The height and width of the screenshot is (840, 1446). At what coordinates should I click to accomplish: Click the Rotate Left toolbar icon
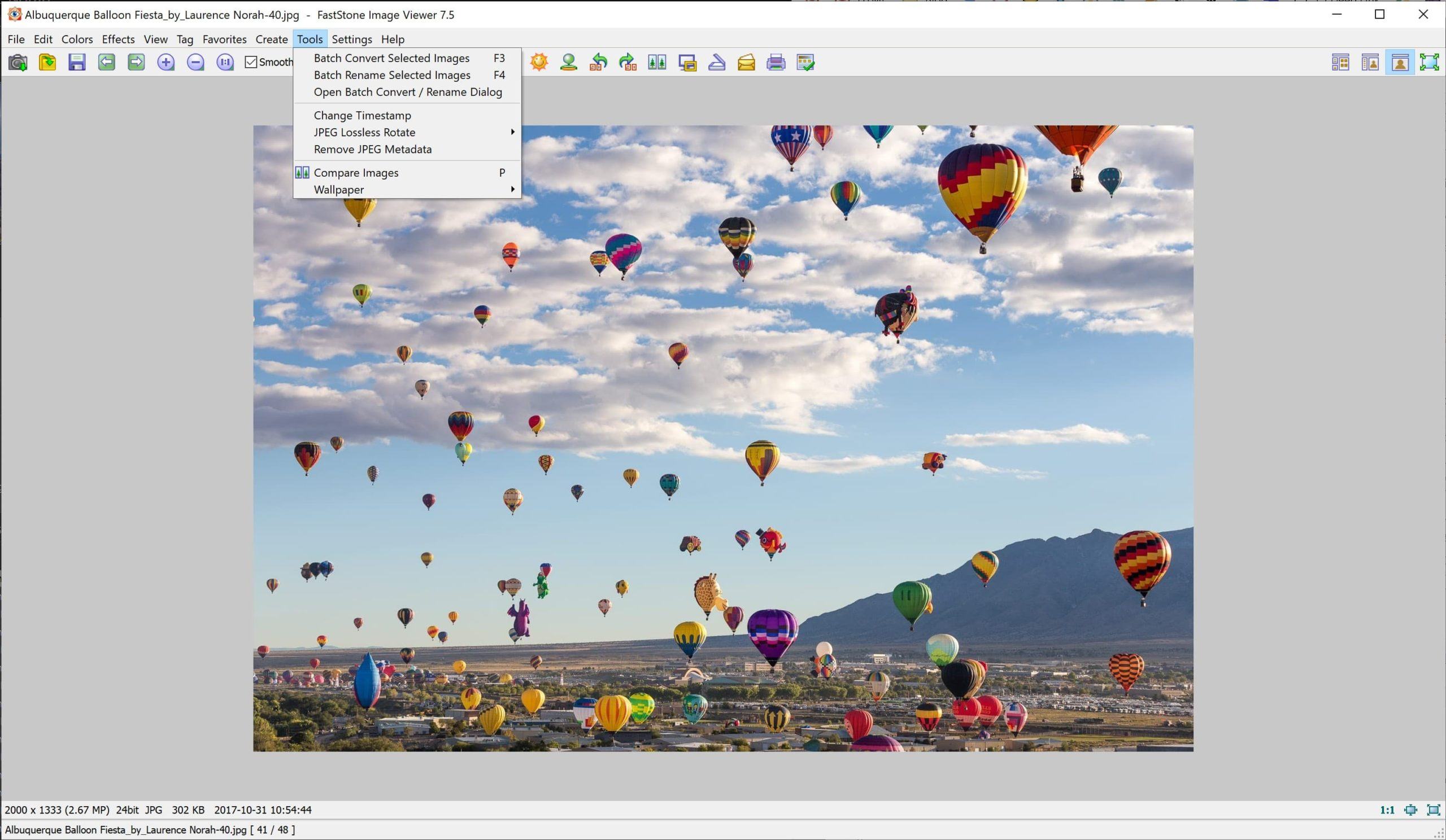pyautogui.click(x=599, y=62)
